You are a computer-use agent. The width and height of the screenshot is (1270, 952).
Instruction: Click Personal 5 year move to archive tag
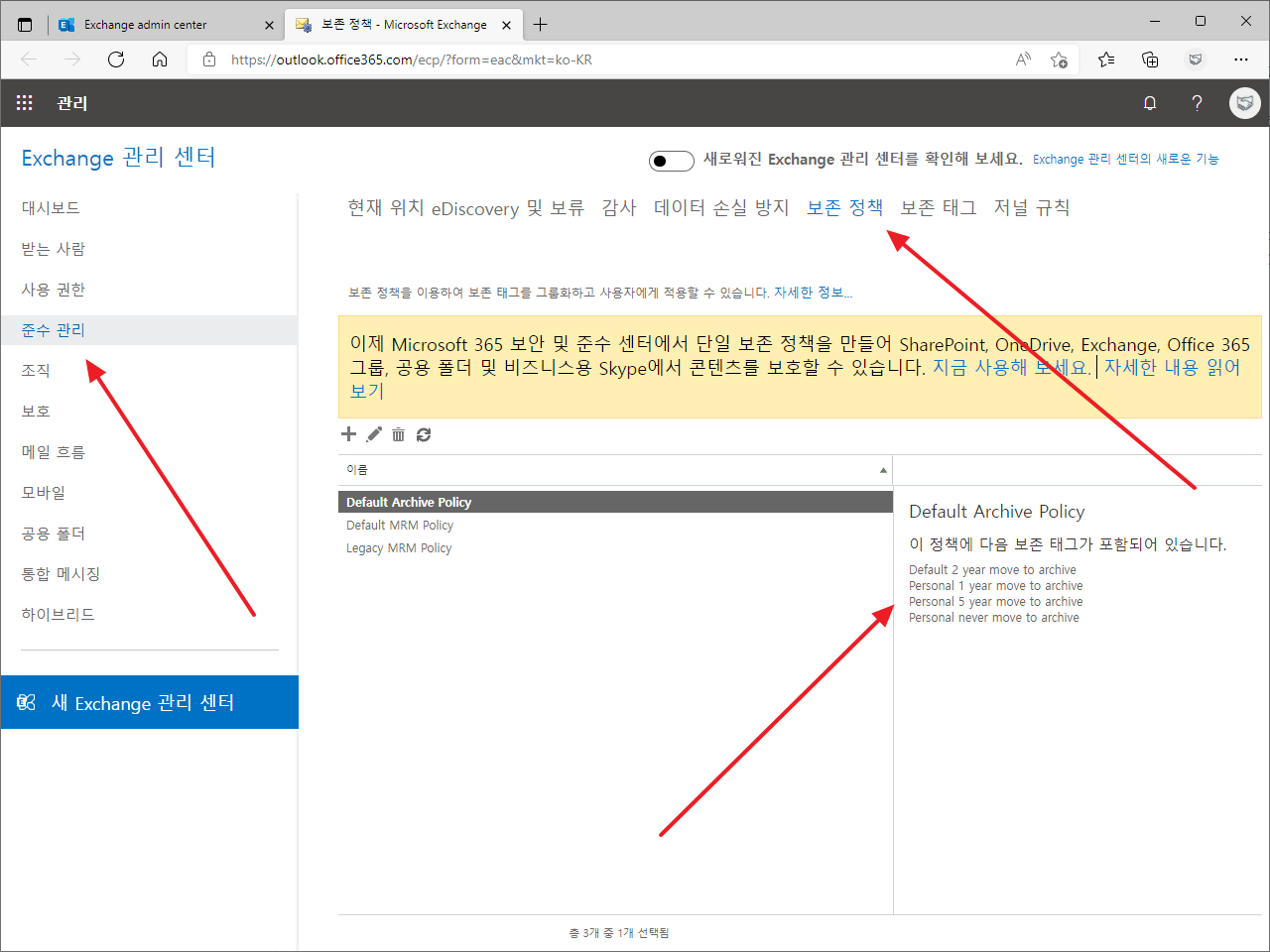click(995, 602)
